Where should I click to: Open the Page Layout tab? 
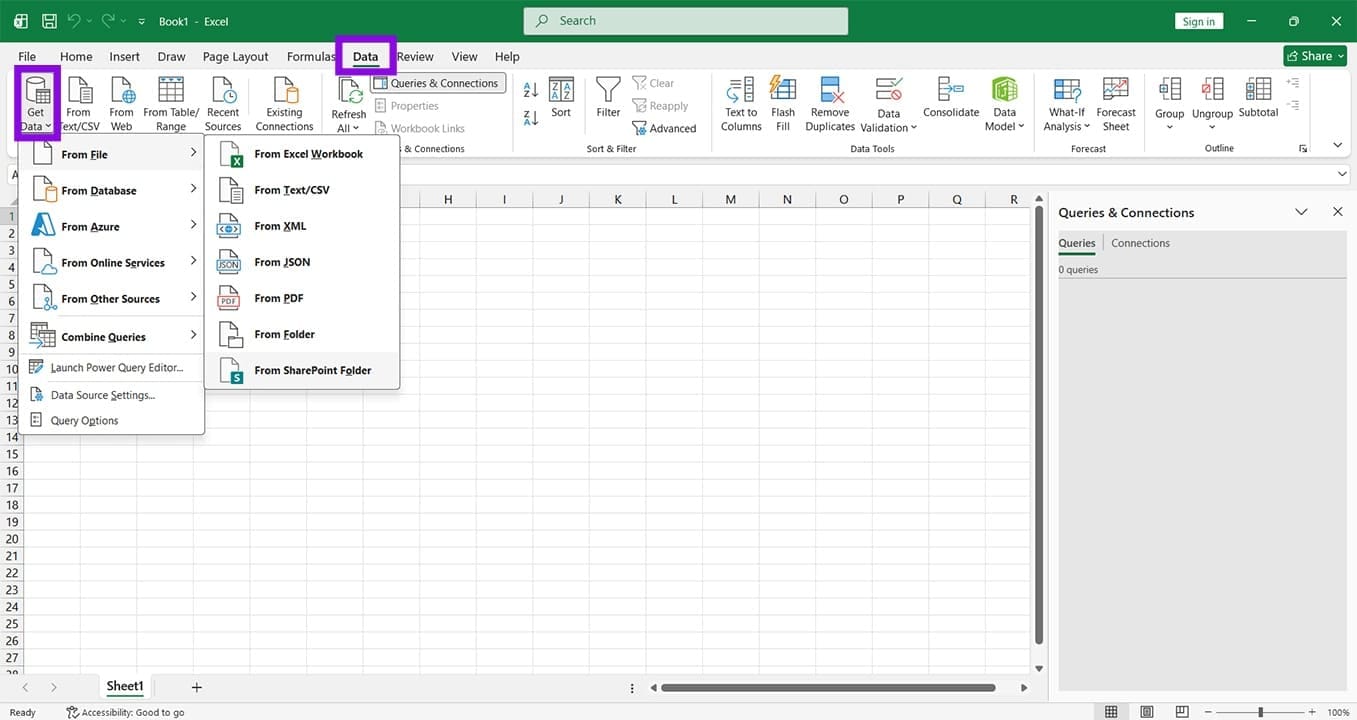235,57
